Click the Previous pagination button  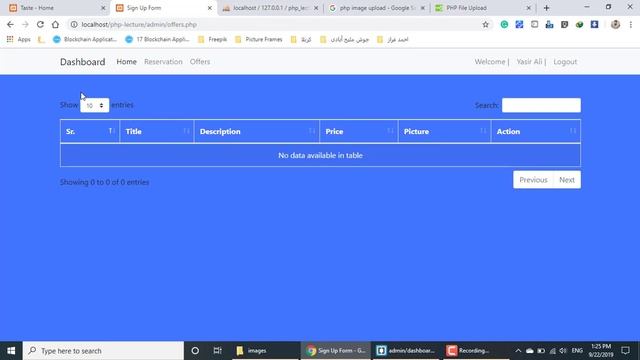533,180
